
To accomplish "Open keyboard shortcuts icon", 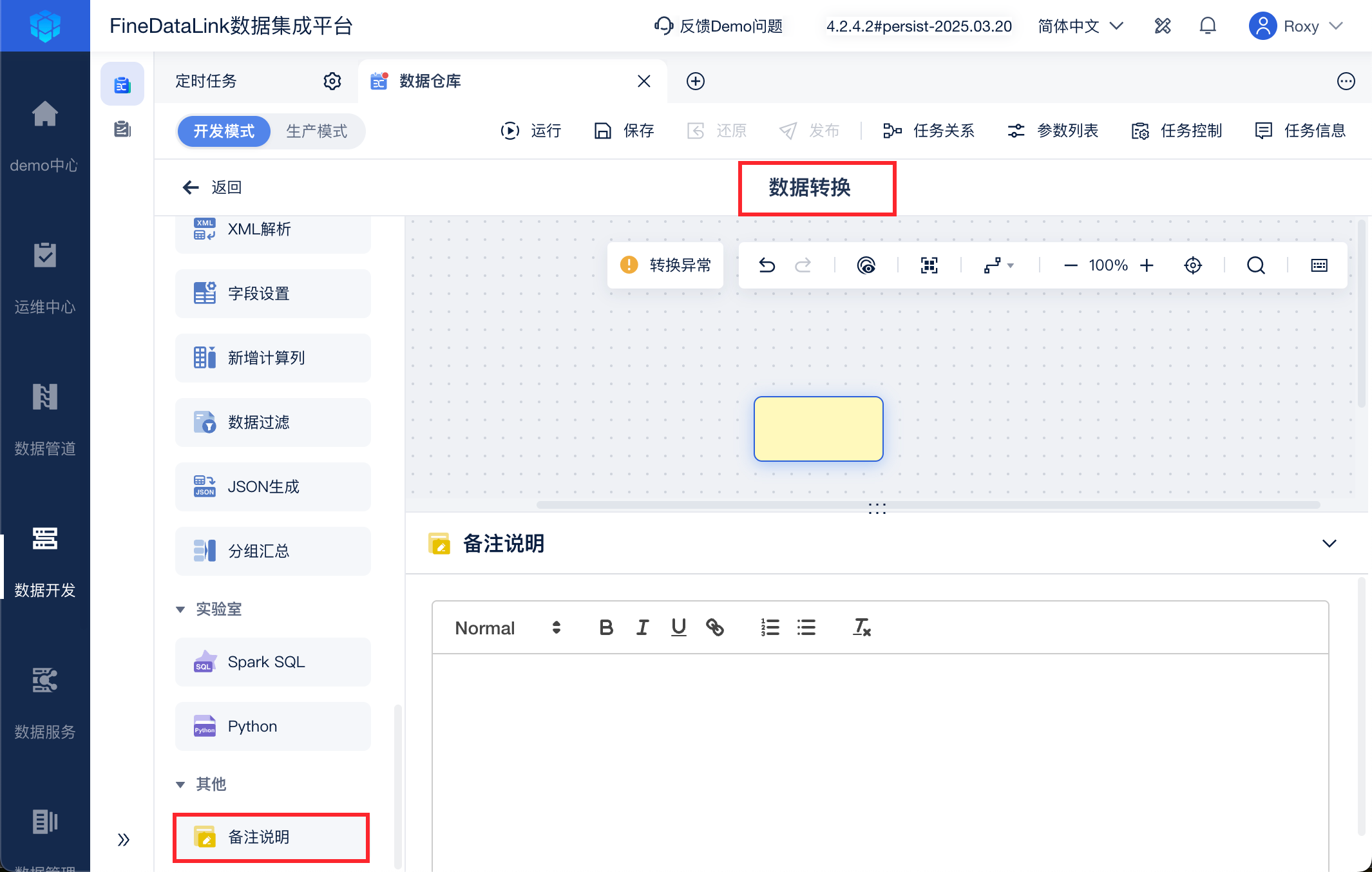I will point(1319,265).
